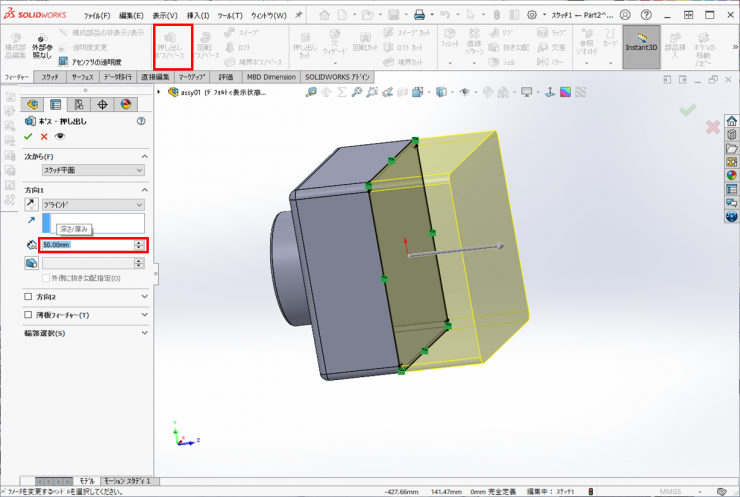
Task: Expand the 輪郭選択 section
Action: pos(143,332)
